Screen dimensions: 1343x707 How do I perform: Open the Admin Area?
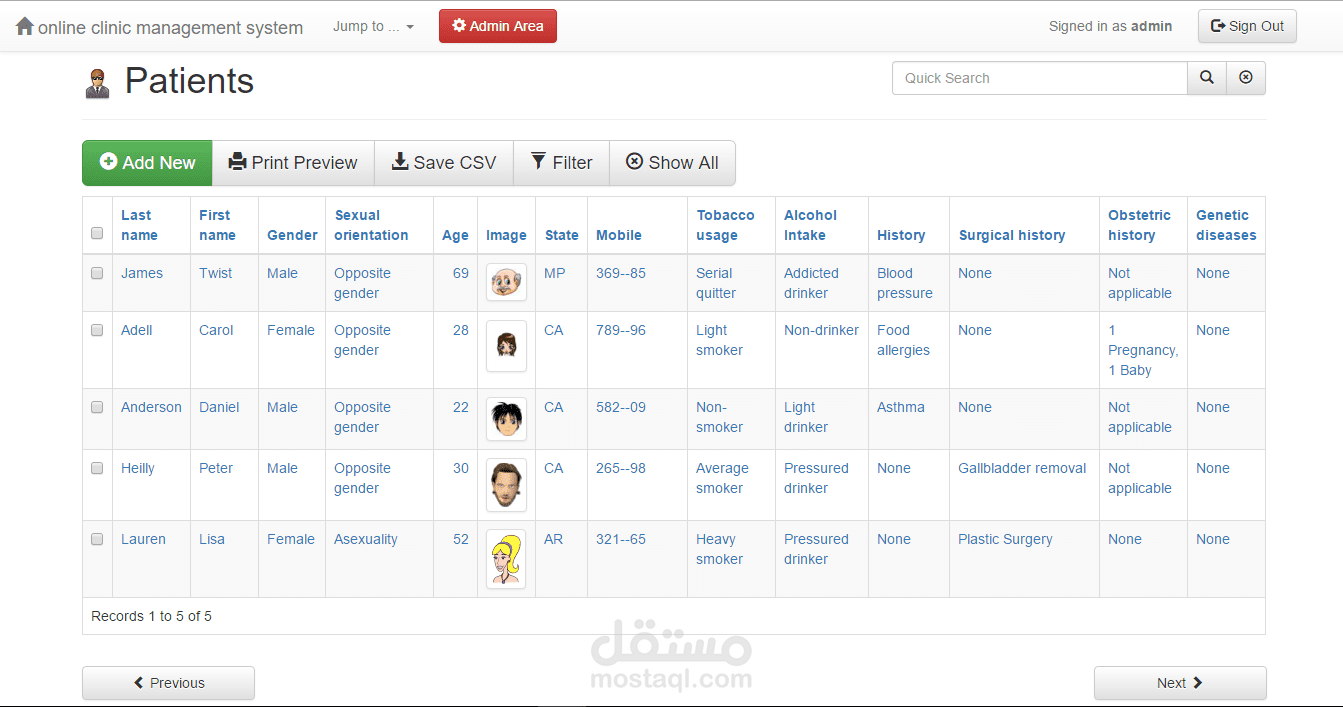[498, 26]
